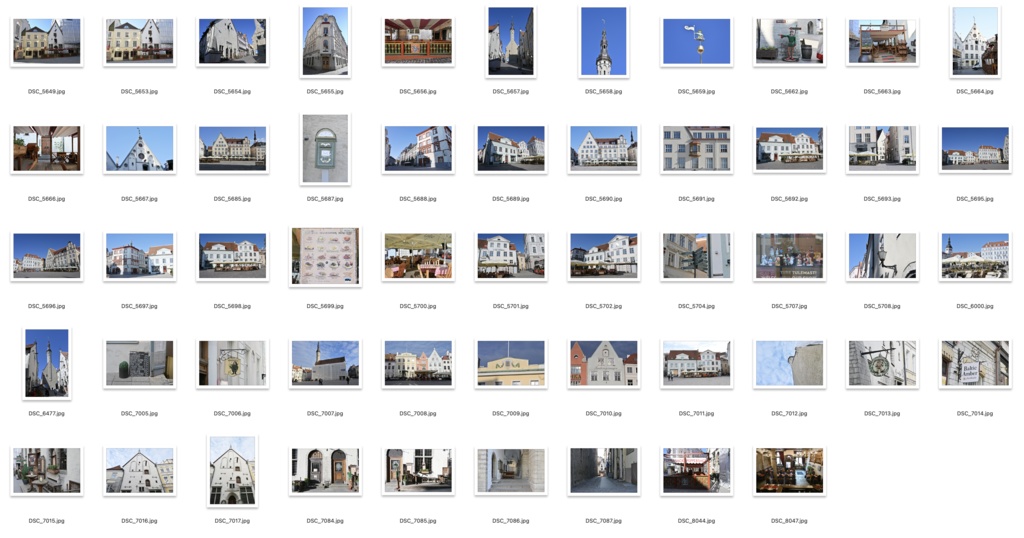Open the DSC_5664.jpg thumbnail
The height and width of the screenshot is (538, 1024).
pyautogui.click(x=975, y=41)
